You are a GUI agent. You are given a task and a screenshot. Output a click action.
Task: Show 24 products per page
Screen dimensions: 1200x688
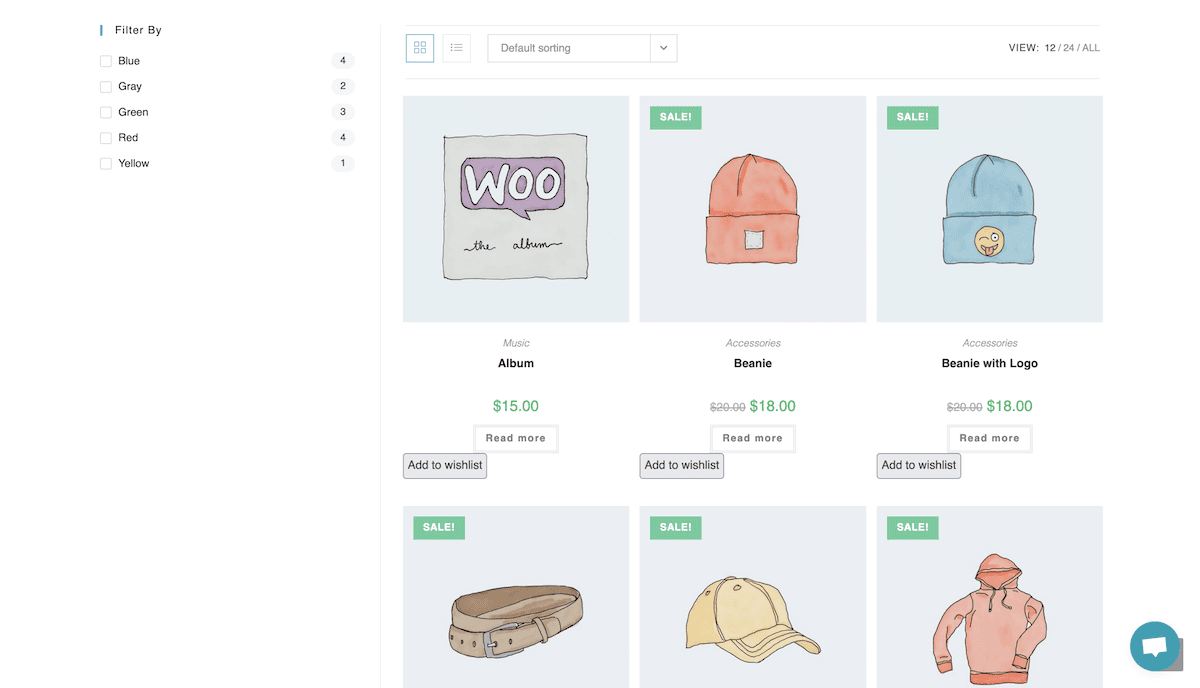1069,48
